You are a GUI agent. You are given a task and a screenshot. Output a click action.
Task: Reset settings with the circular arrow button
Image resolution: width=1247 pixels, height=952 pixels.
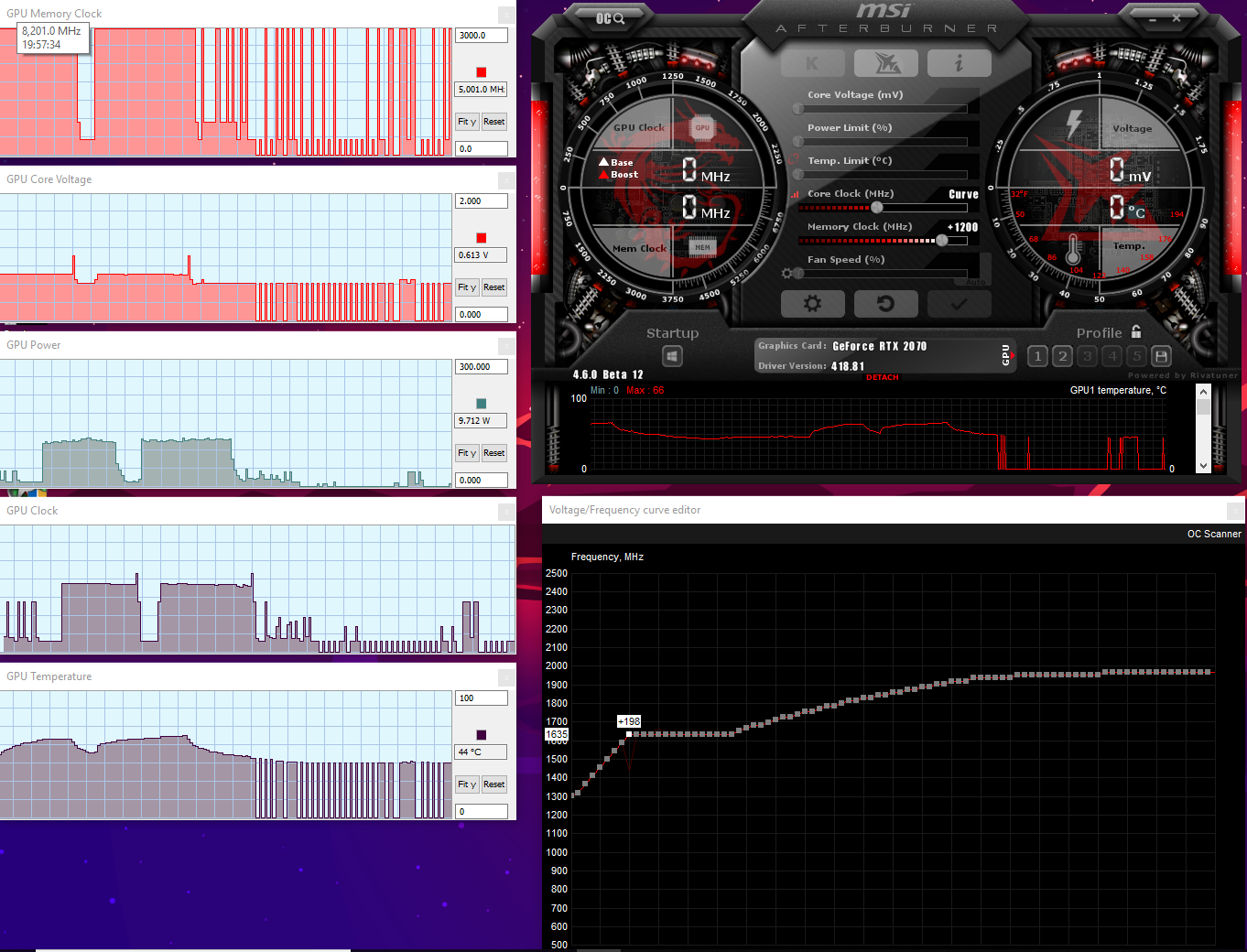coord(885,303)
